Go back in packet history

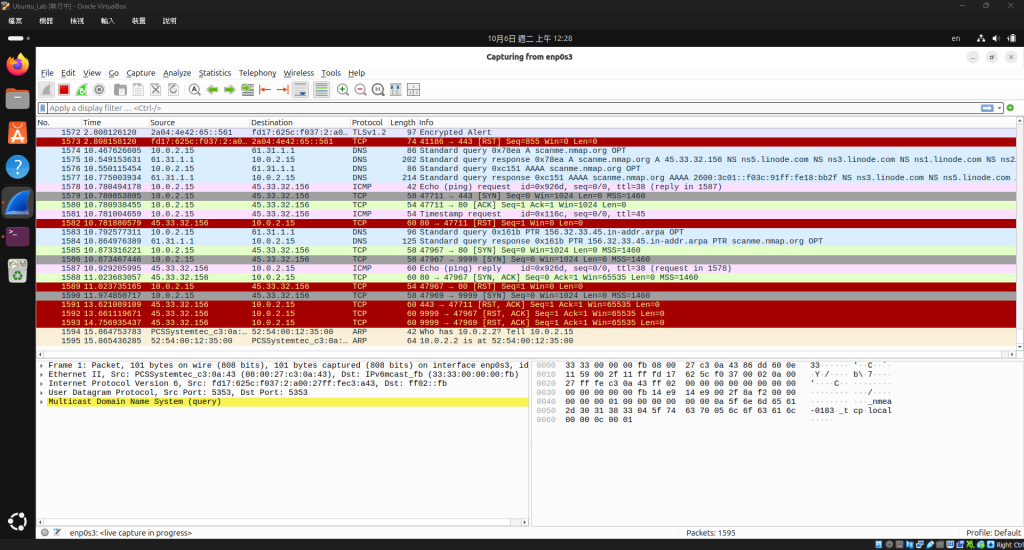212,89
